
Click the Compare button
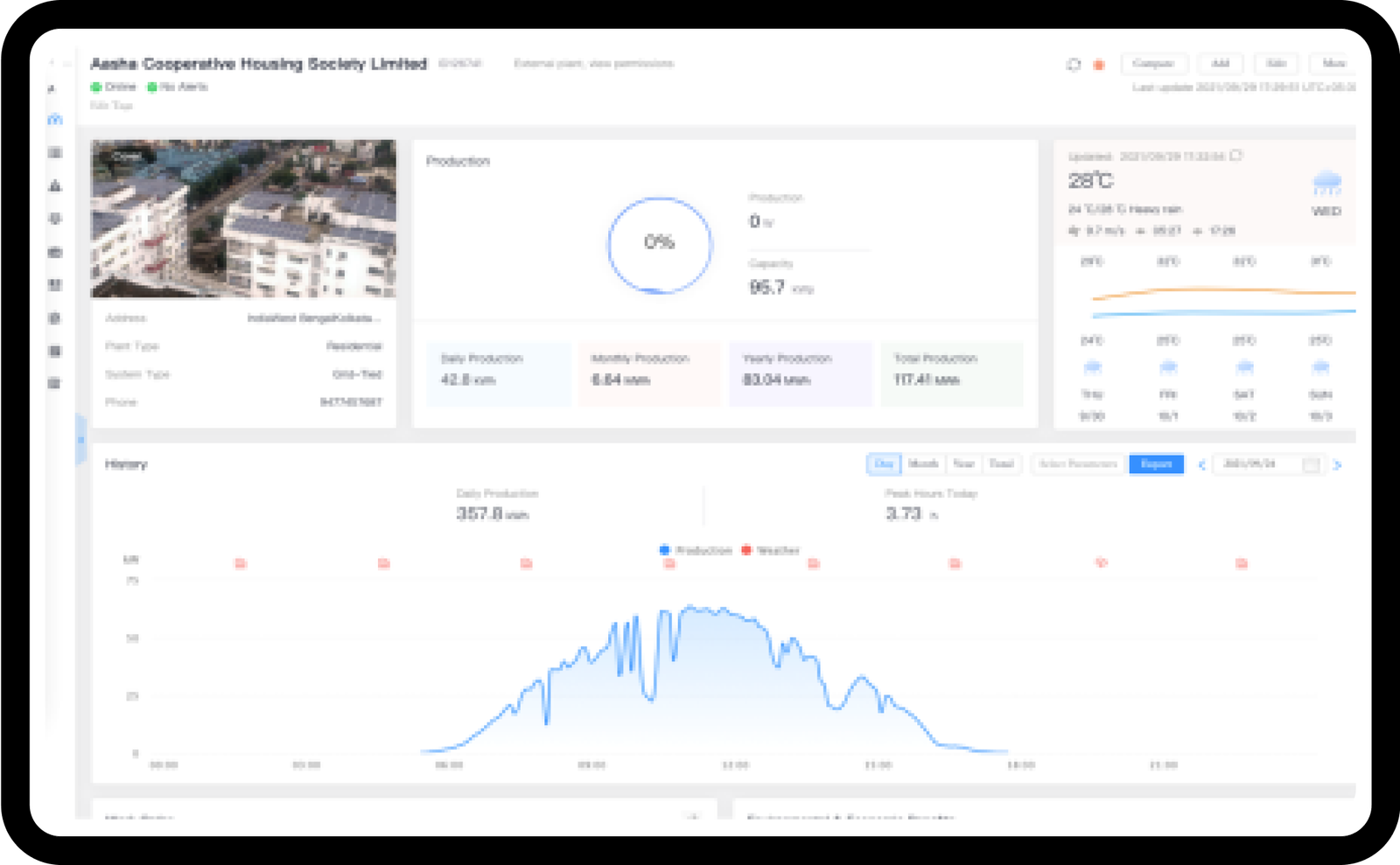click(x=1153, y=64)
